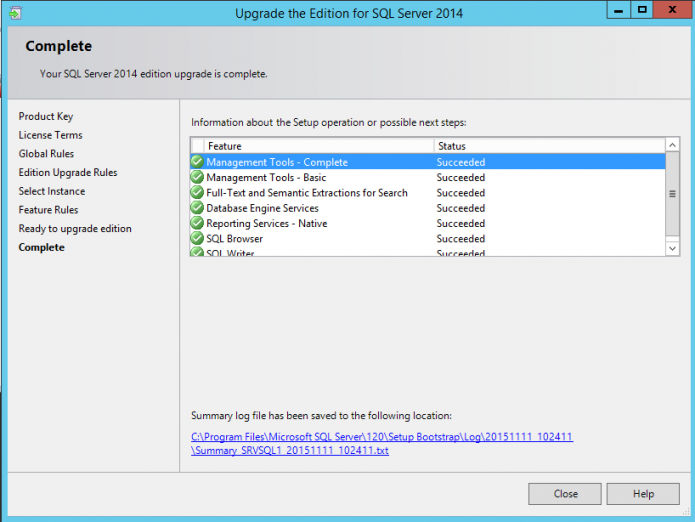The width and height of the screenshot is (695, 522).
Task: Click the setup wizard icon in title bar
Action: [15, 13]
